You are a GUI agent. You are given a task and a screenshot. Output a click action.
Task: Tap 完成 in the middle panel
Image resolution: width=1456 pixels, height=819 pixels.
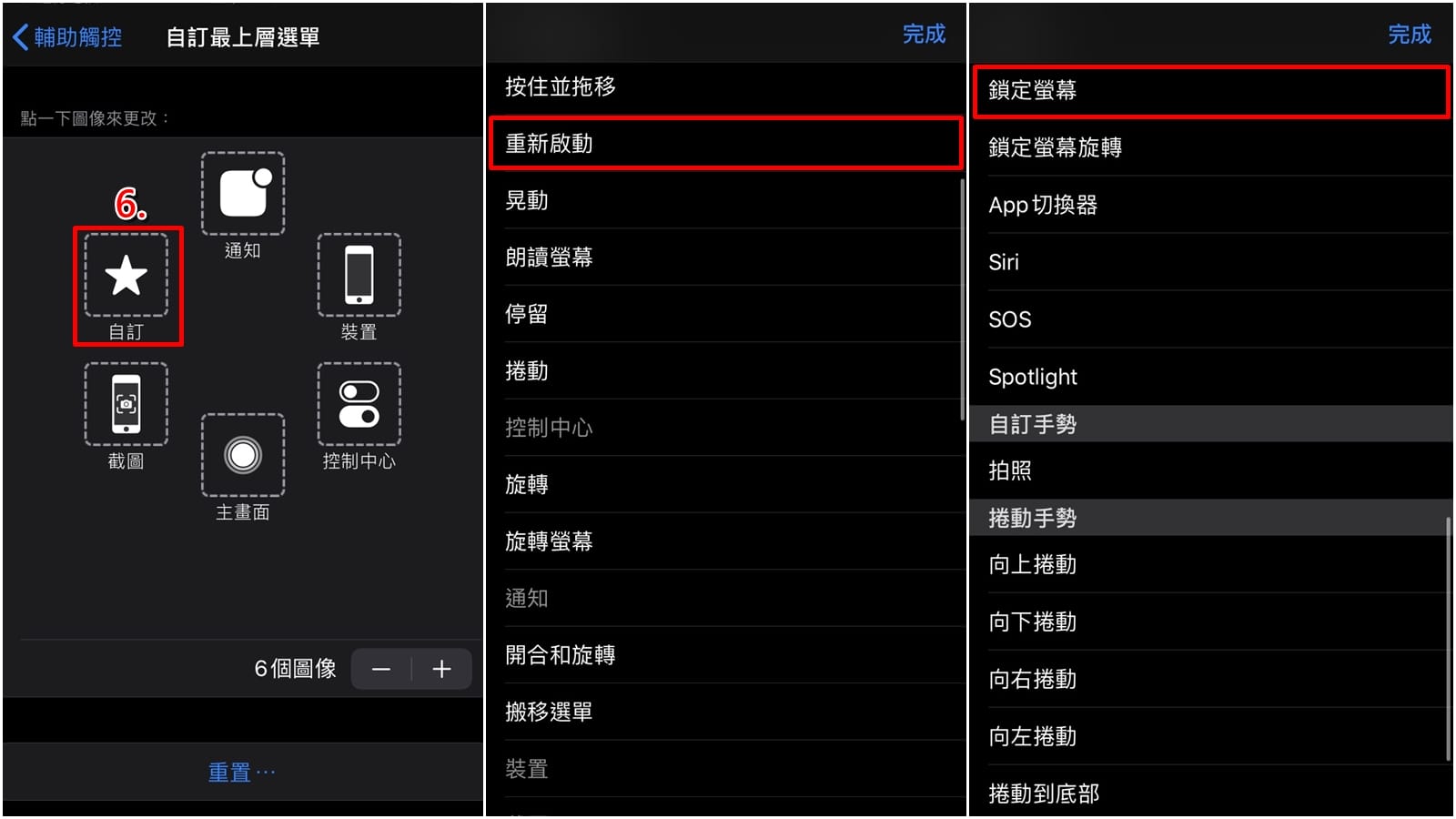coord(924,35)
